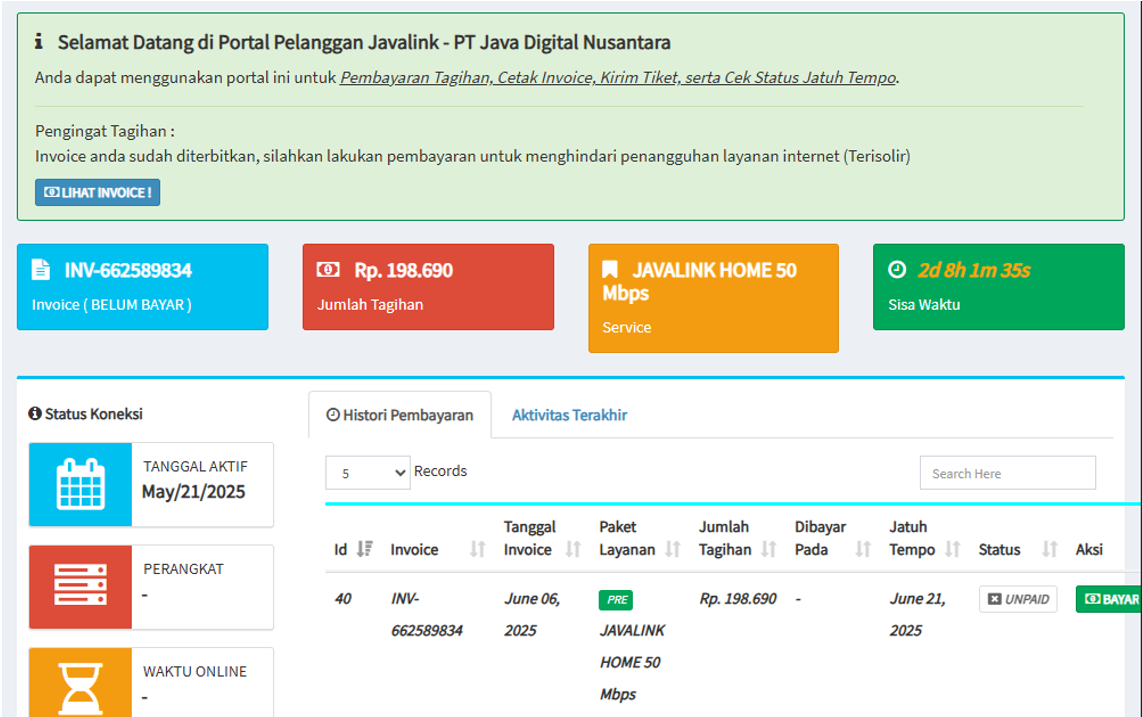Viewport: 1142px width, 717px height.
Task: Click the clock icon on Sisa Waktu card
Action: [897, 270]
